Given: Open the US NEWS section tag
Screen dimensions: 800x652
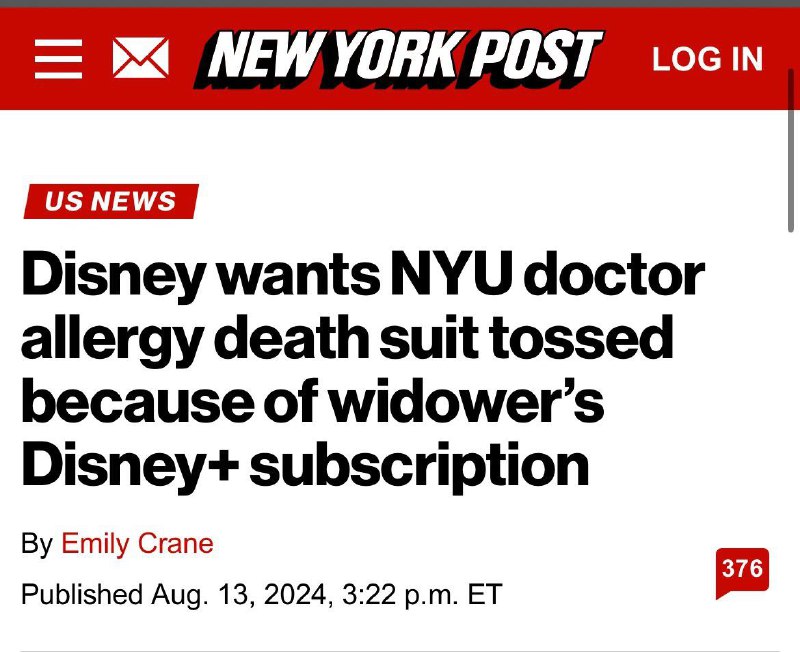Looking at the screenshot, I should coord(110,201).
